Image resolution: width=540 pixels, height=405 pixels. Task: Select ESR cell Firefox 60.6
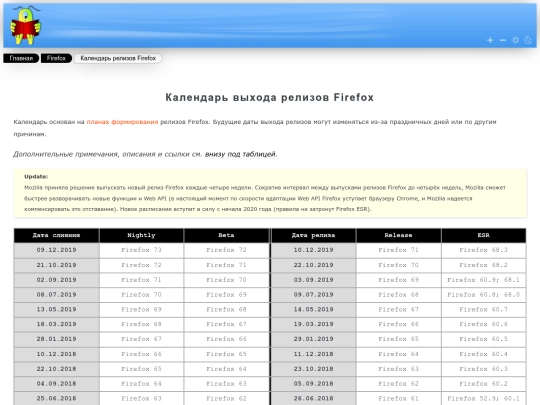tap(484, 324)
